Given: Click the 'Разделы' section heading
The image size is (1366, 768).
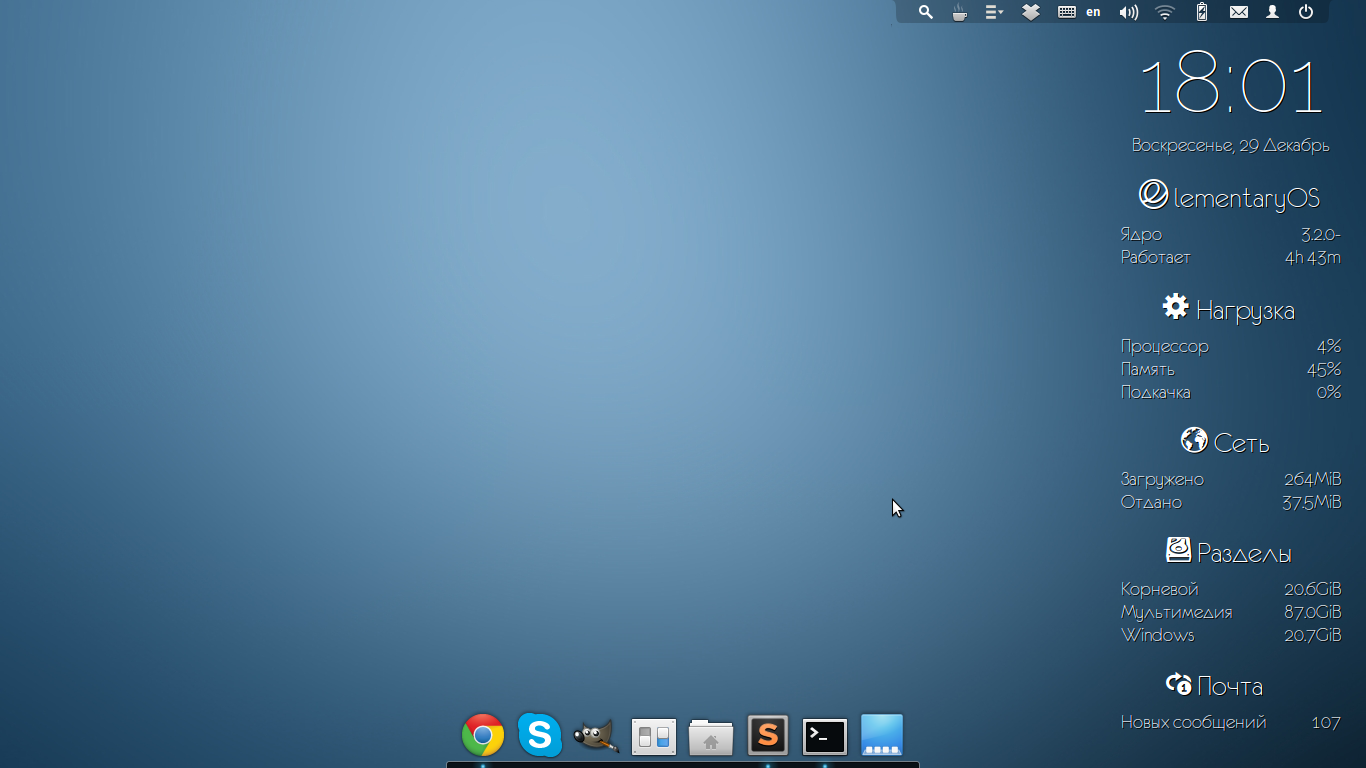Looking at the screenshot, I should pos(1244,554).
